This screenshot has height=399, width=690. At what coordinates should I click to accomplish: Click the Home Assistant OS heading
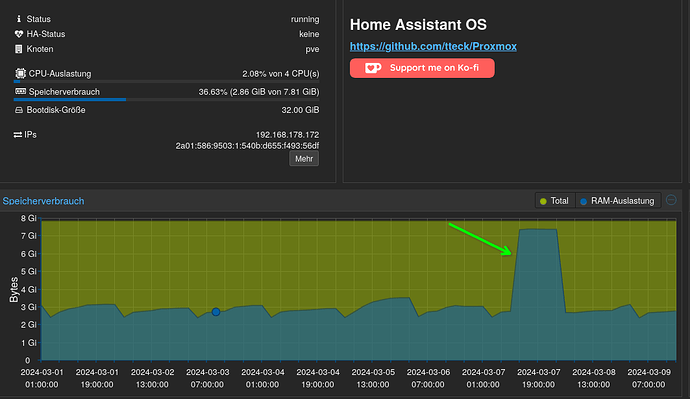(418, 25)
